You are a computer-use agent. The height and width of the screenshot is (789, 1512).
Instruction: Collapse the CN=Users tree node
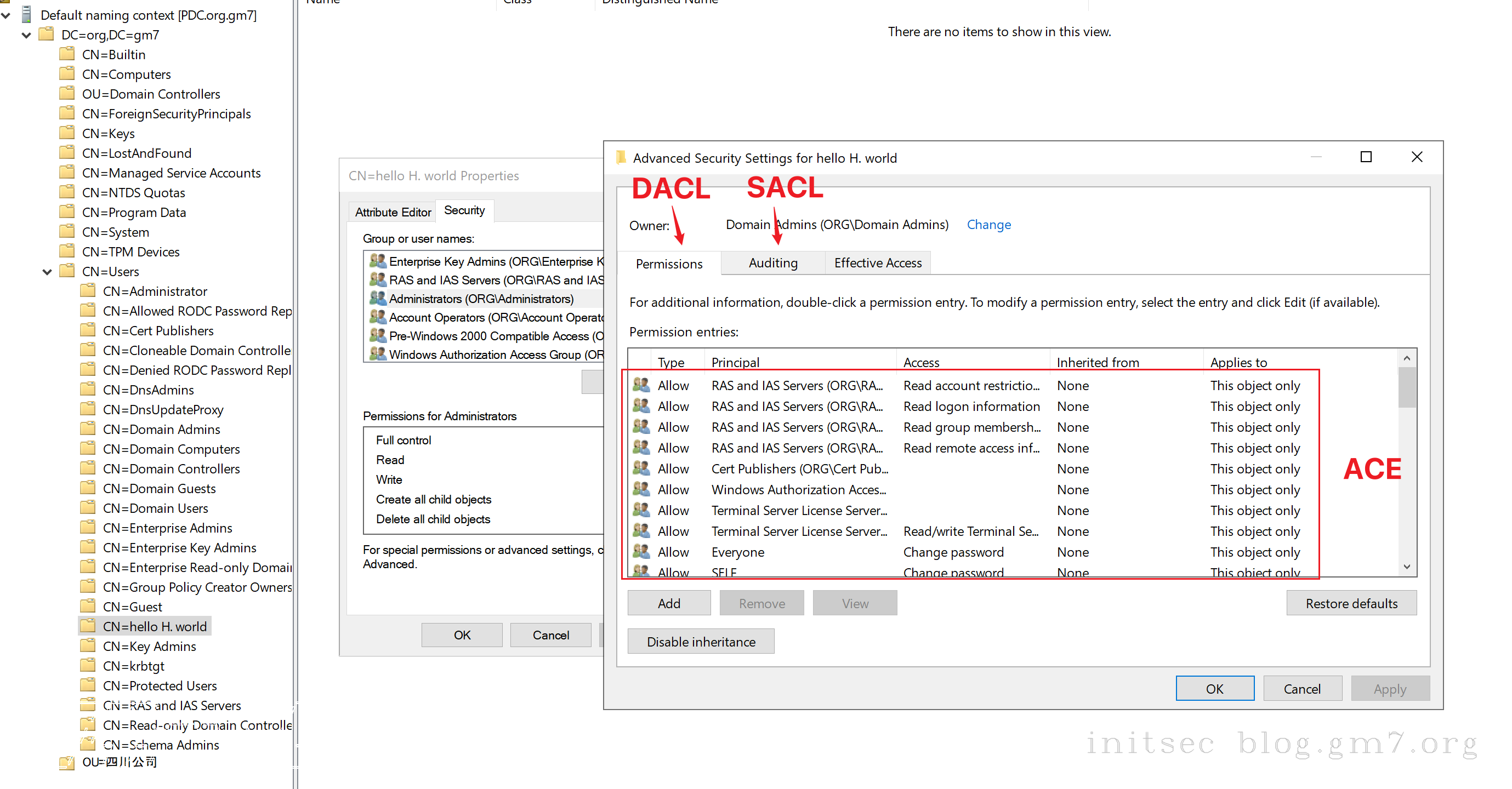[48, 272]
